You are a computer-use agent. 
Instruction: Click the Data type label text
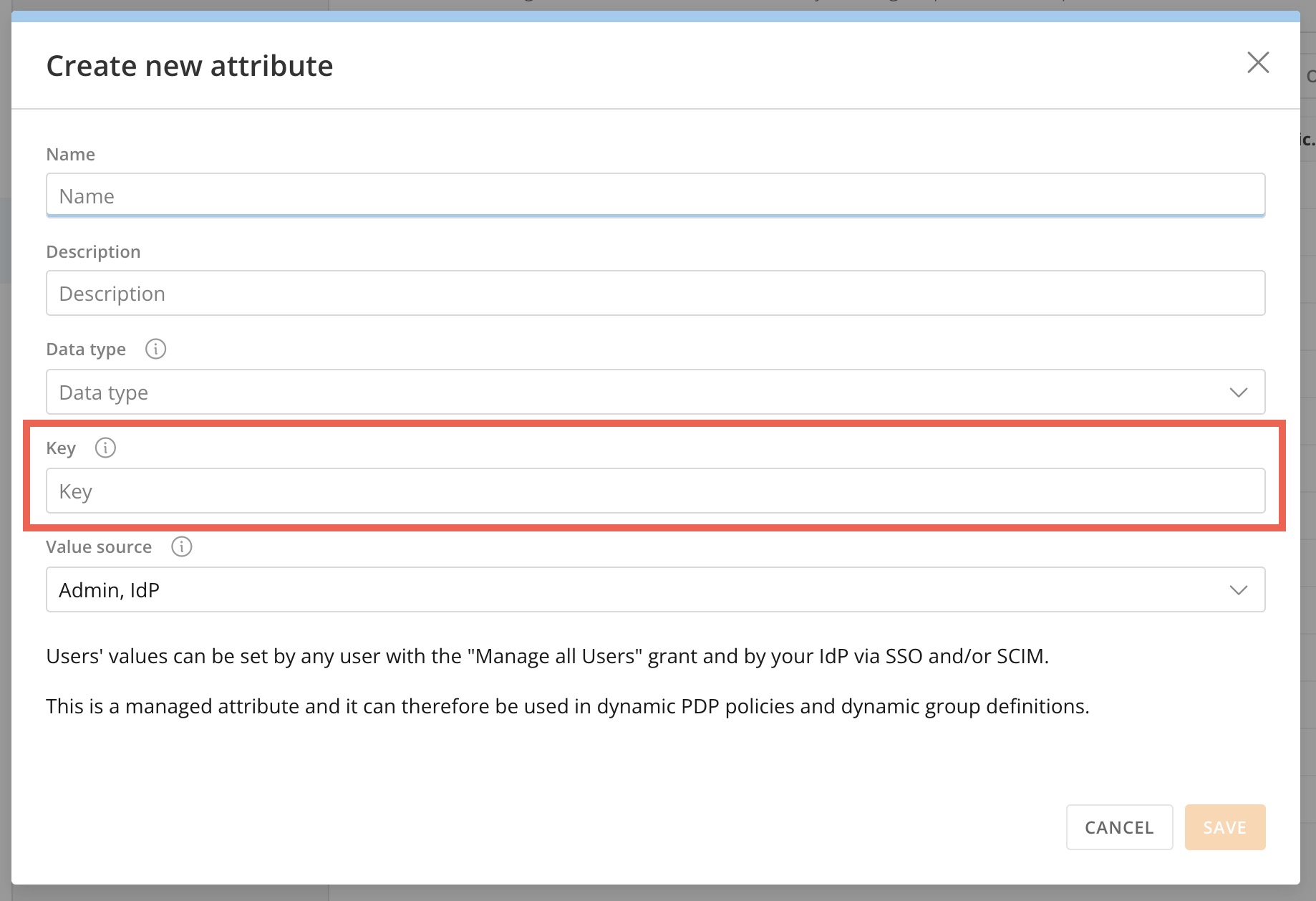[x=86, y=350]
